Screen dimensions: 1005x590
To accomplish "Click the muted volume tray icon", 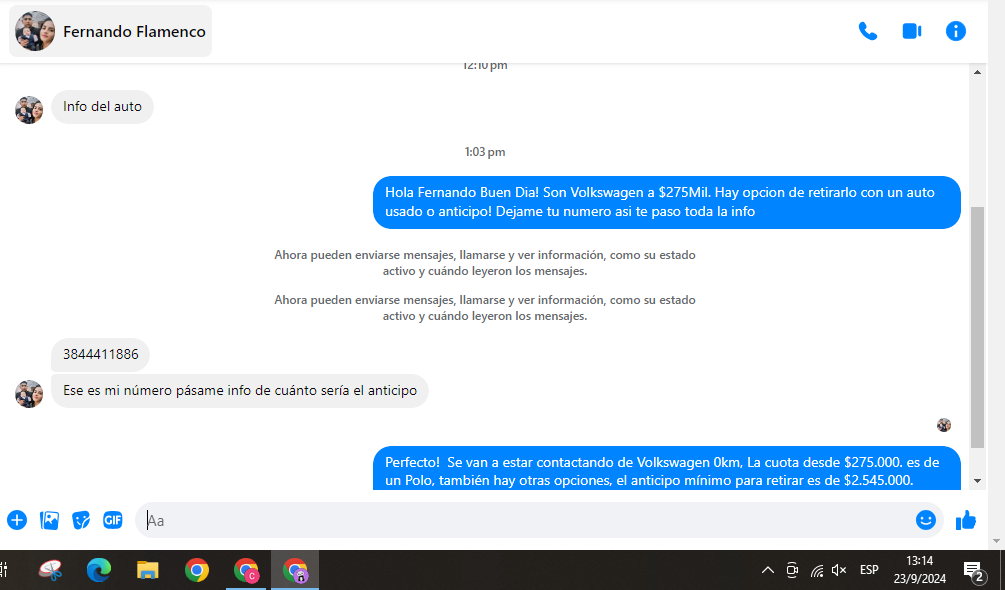I will (839, 570).
